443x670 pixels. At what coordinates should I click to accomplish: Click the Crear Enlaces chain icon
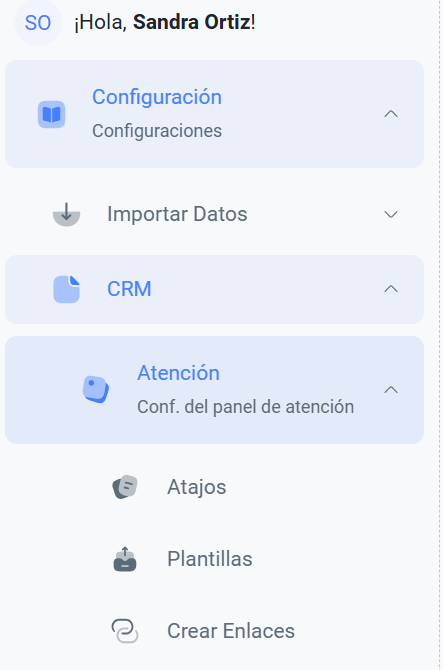pyautogui.click(x=125, y=631)
